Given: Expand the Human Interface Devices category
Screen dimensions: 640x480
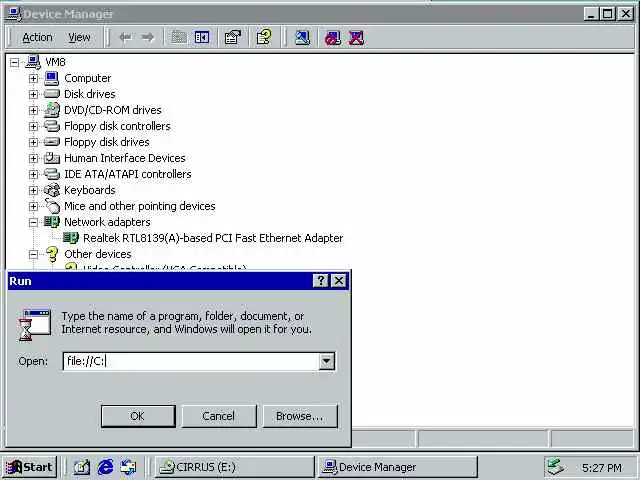Looking at the screenshot, I should (33, 158).
